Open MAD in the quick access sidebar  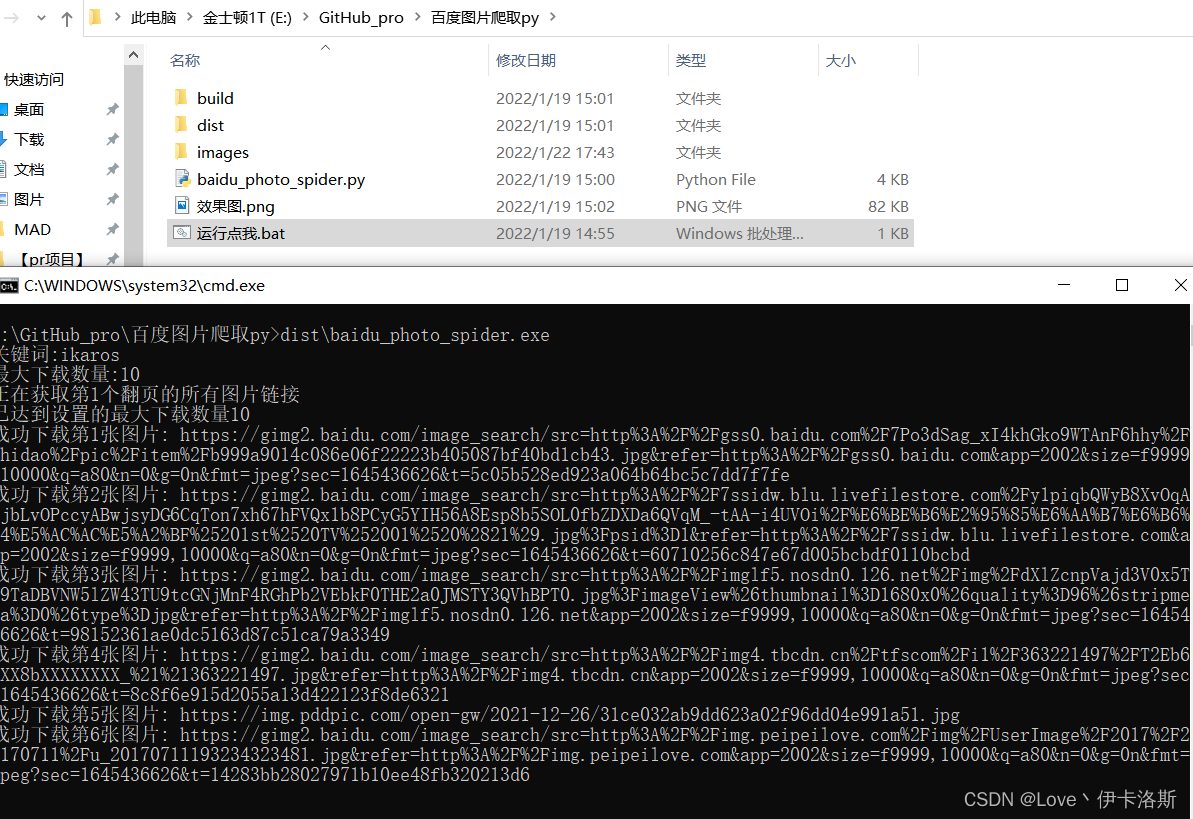click(33, 229)
